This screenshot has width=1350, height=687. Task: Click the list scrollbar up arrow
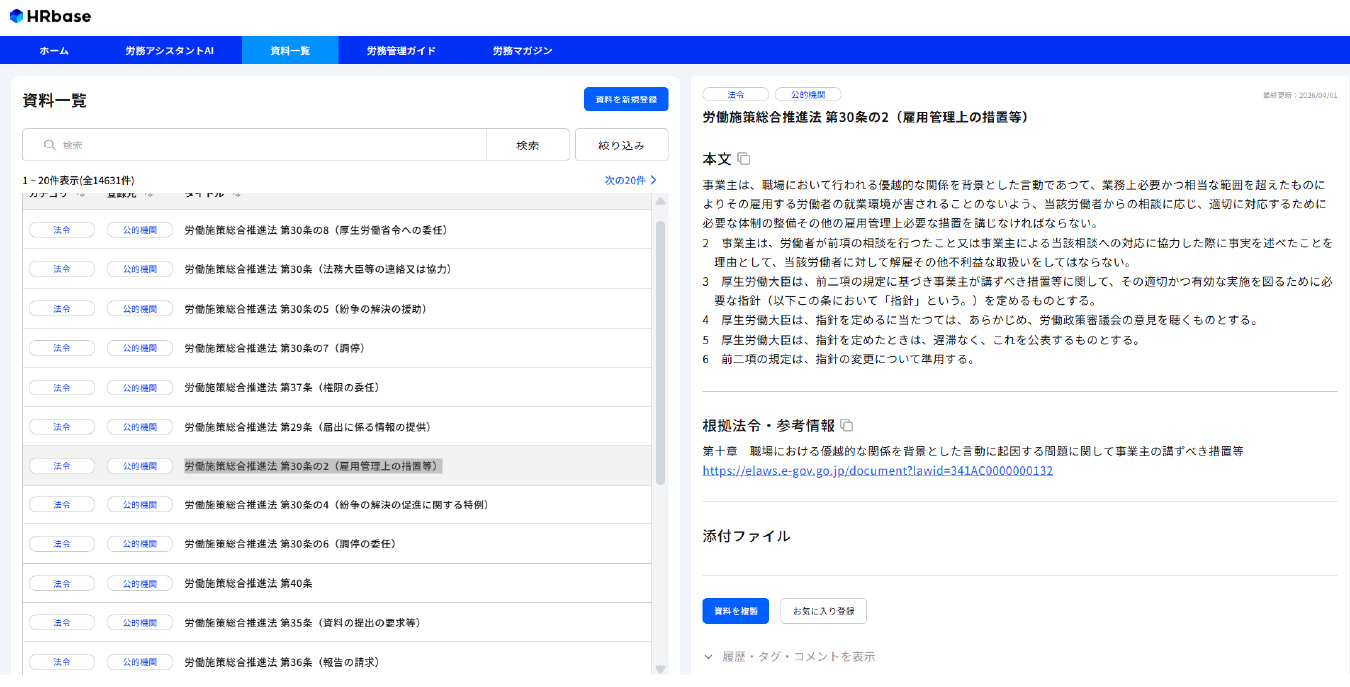click(660, 202)
